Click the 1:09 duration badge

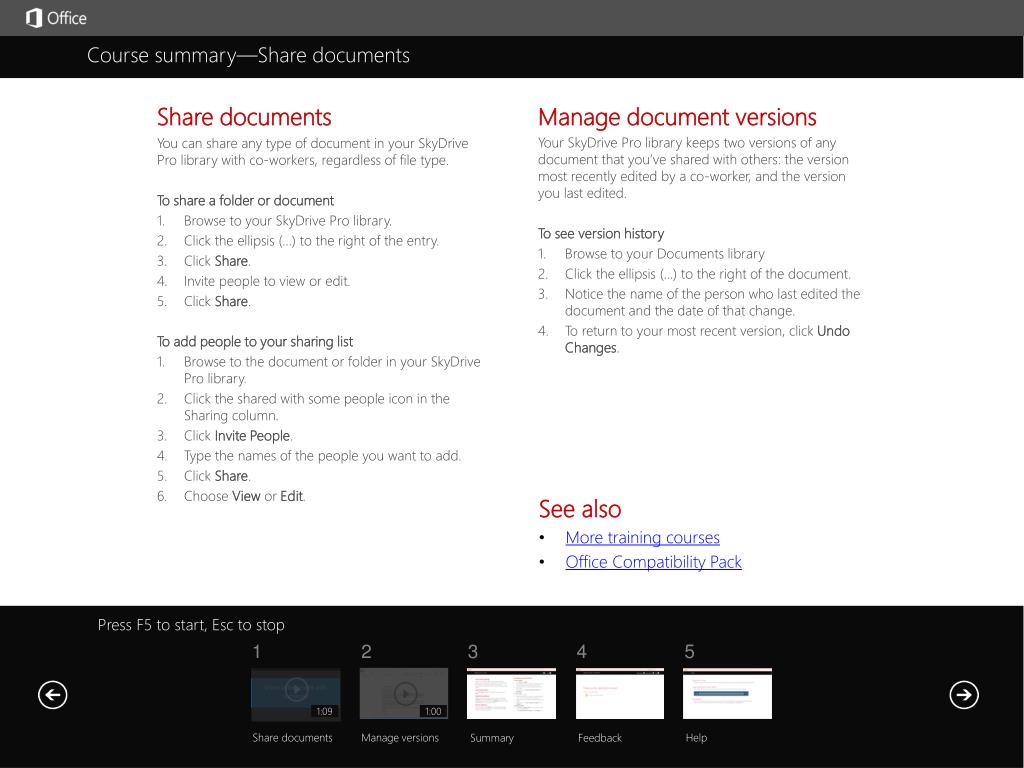325,711
